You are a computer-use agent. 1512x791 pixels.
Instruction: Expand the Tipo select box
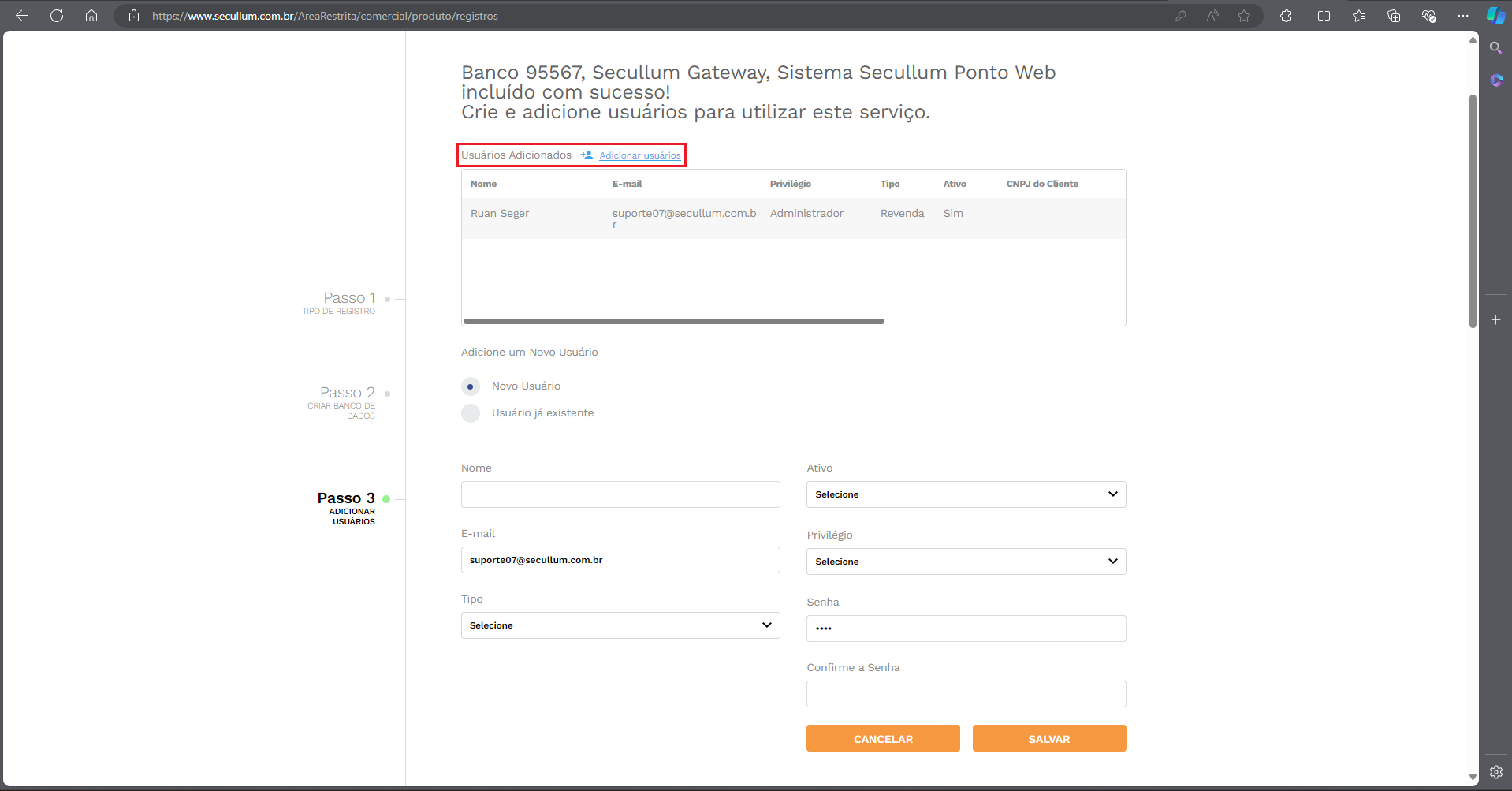tap(620, 625)
